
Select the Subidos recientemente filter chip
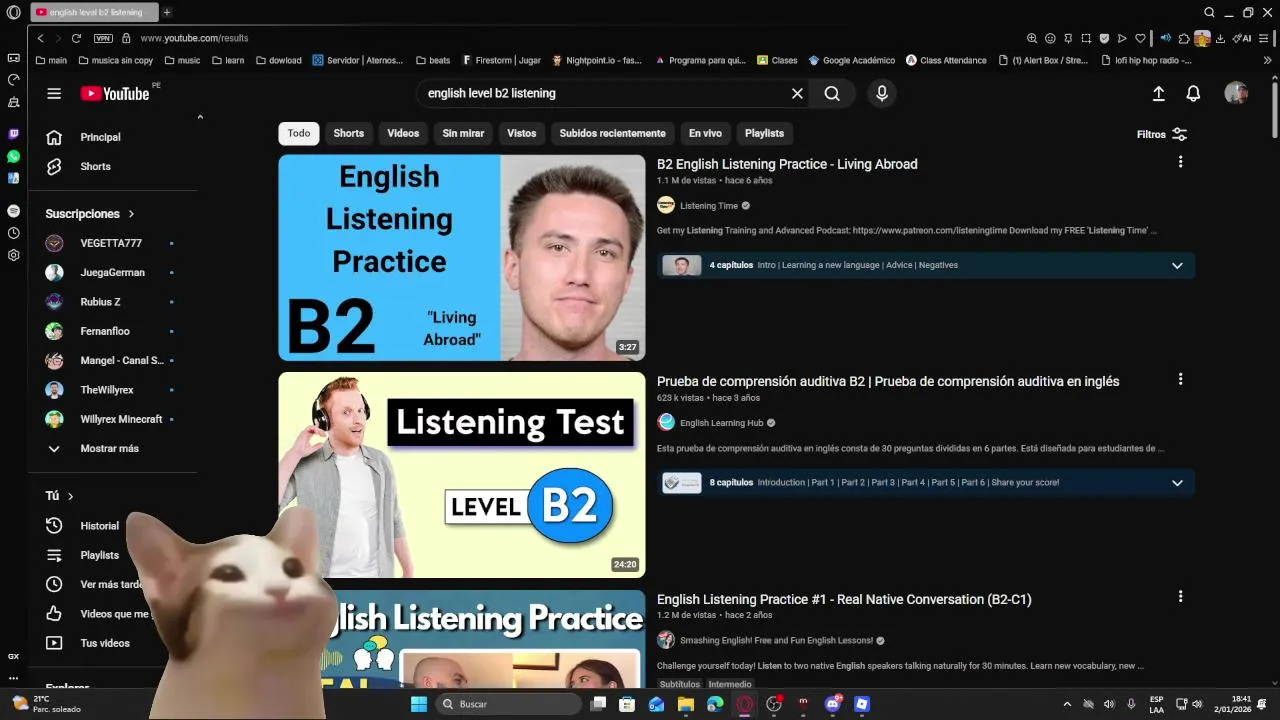612,133
